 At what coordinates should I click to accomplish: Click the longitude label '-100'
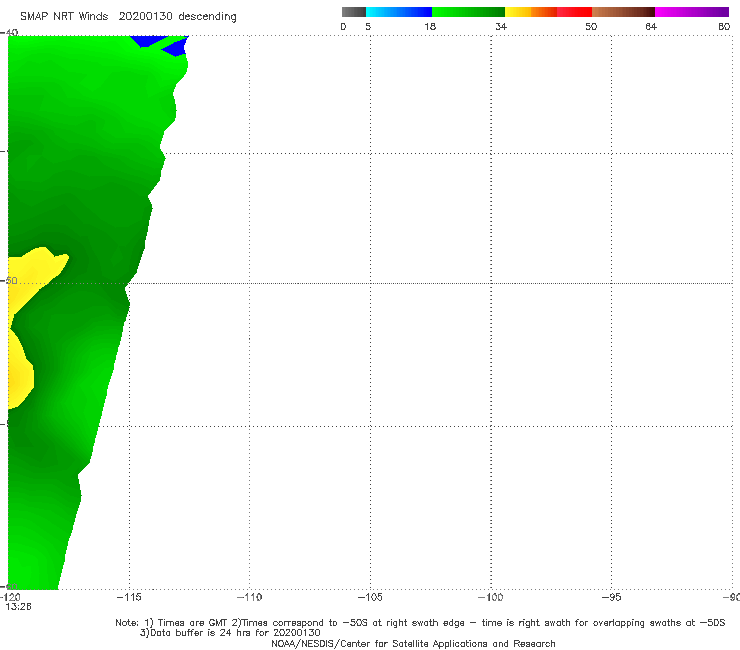490,597
